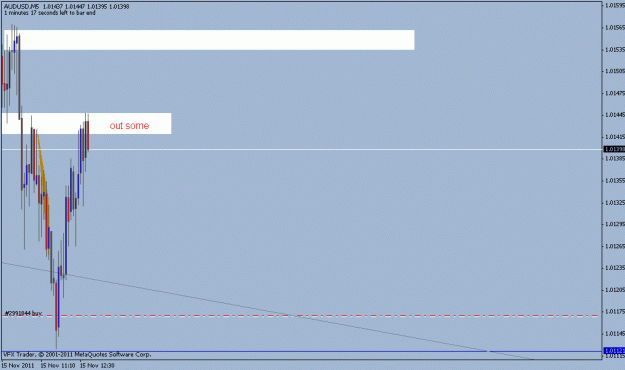Click the 1.01325 price axis label

pyautogui.click(x=615, y=203)
